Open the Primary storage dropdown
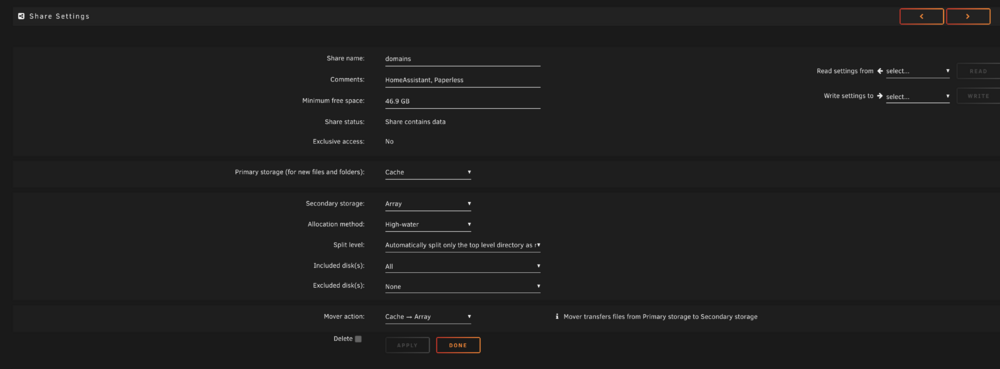The width and height of the screenshot is (1000, 369). pyautogui.click(x=428, y=172)
